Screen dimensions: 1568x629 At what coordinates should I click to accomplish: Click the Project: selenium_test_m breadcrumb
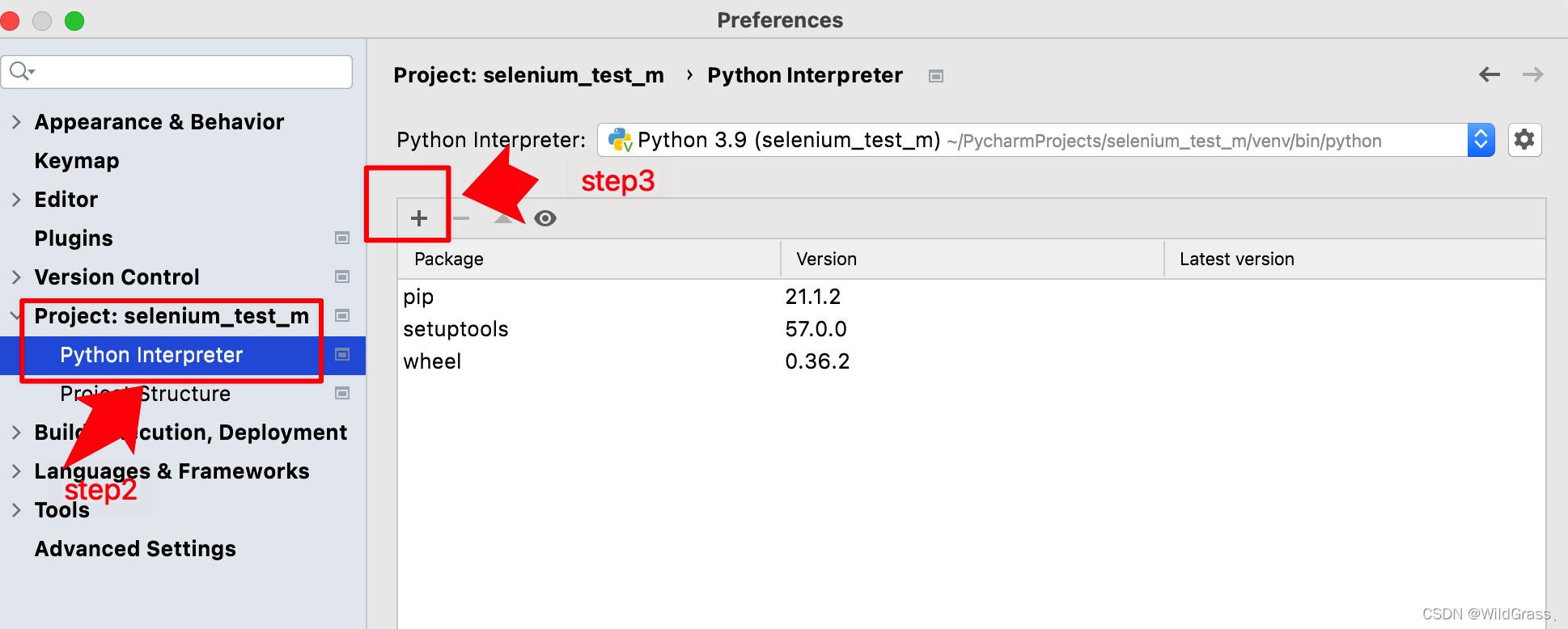pos(528,75)
